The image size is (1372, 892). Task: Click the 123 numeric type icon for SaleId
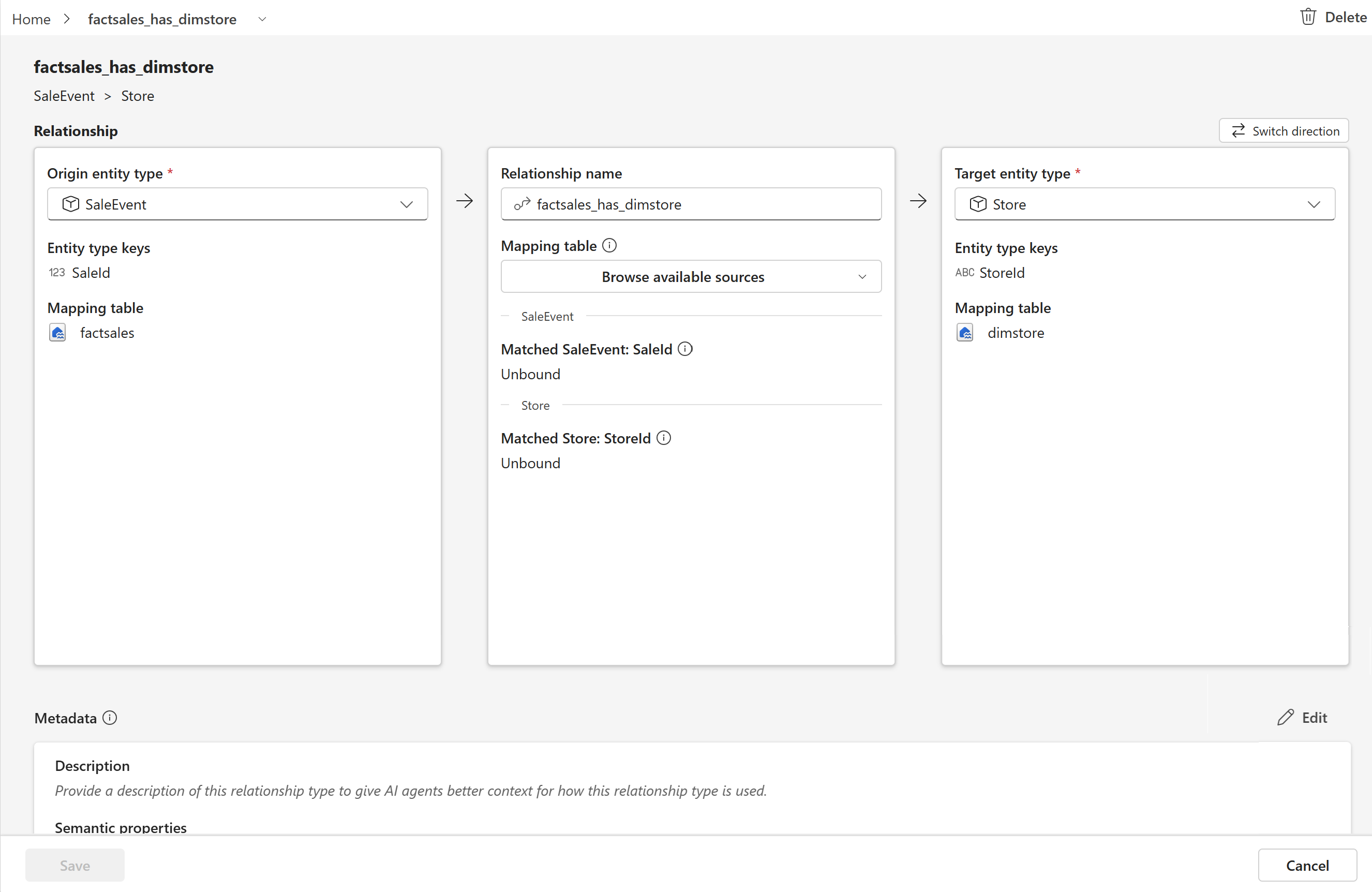pos(56,272)
